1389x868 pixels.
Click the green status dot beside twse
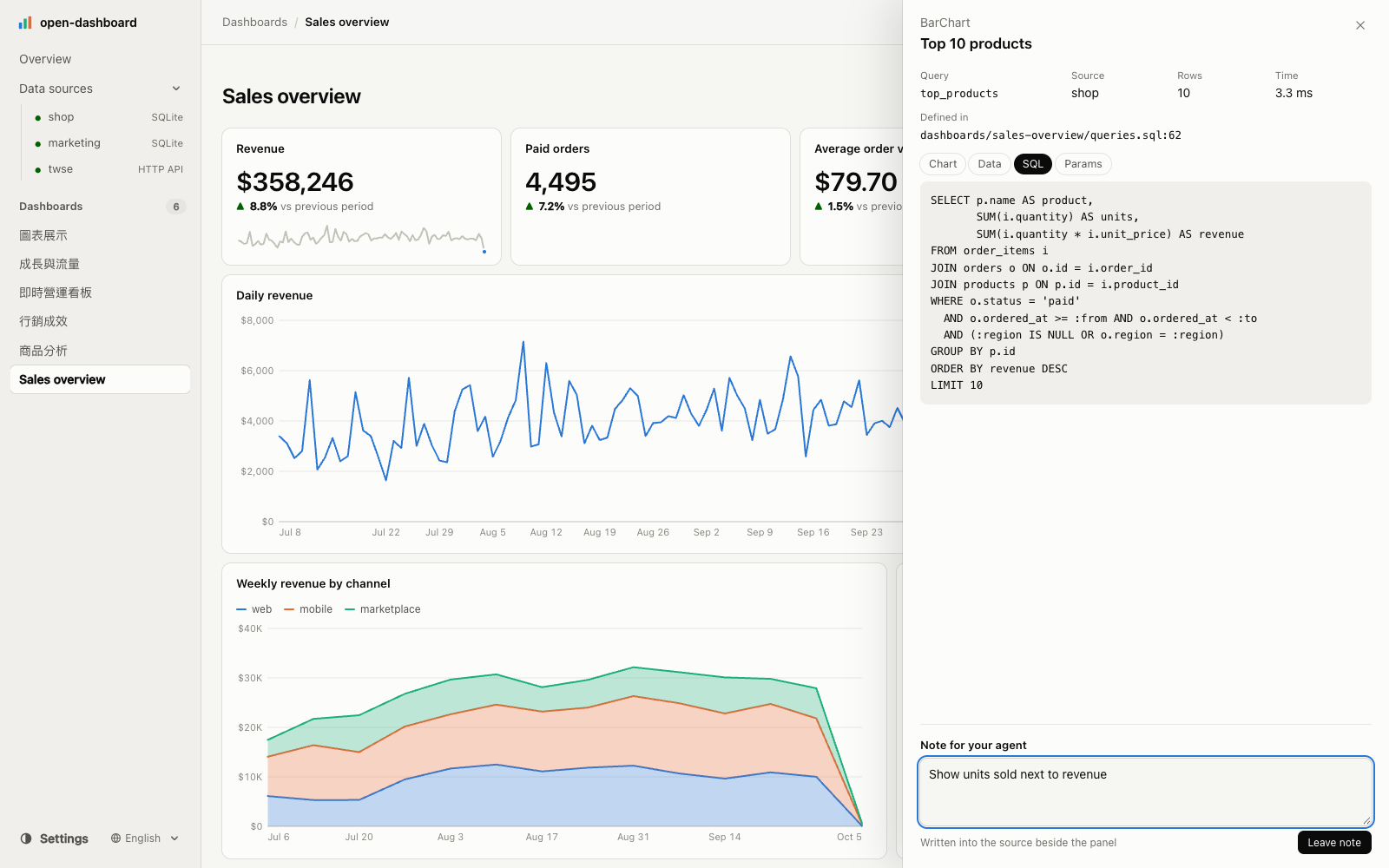tap(38, 170)
